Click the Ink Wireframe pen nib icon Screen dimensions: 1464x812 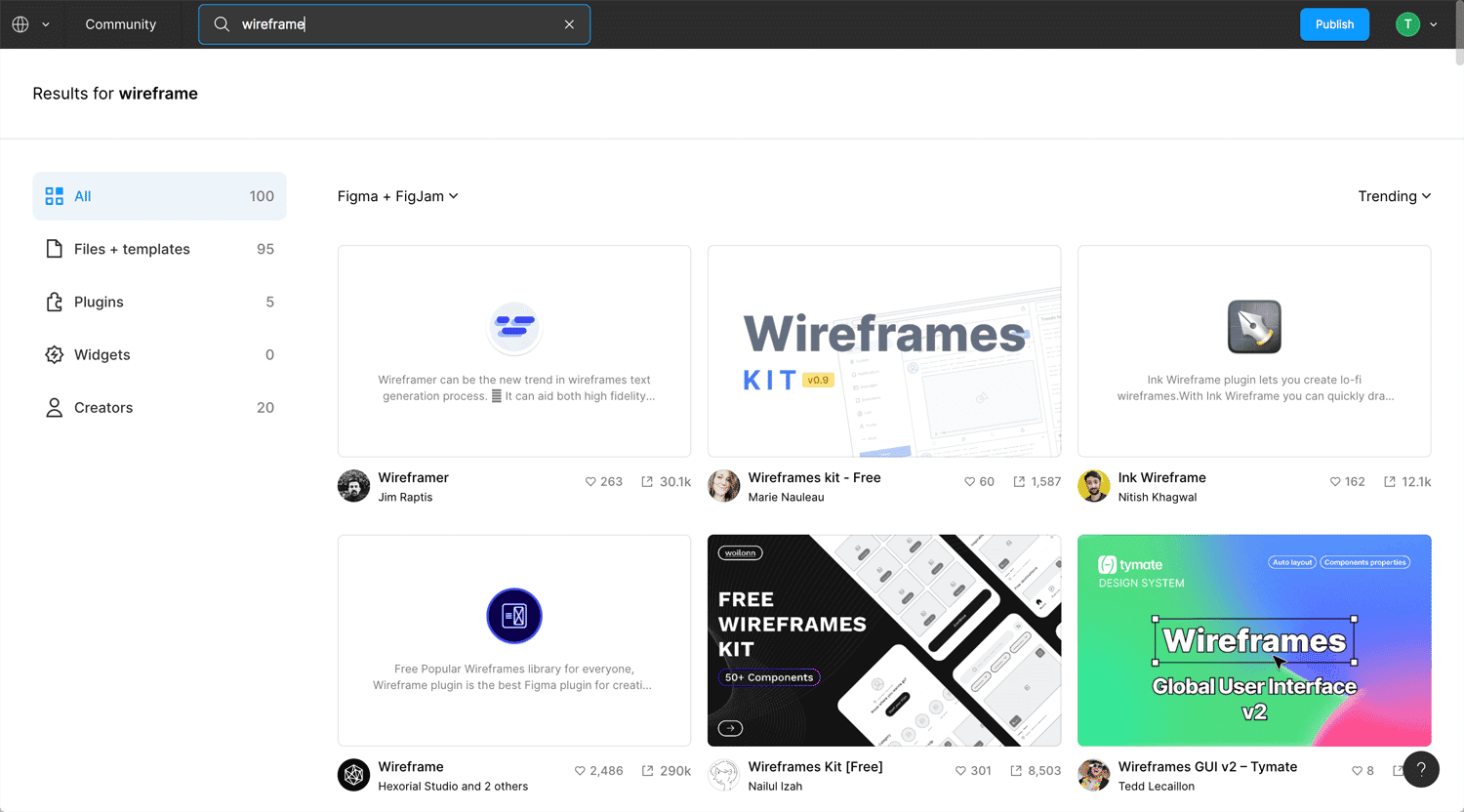[1254, 326]
